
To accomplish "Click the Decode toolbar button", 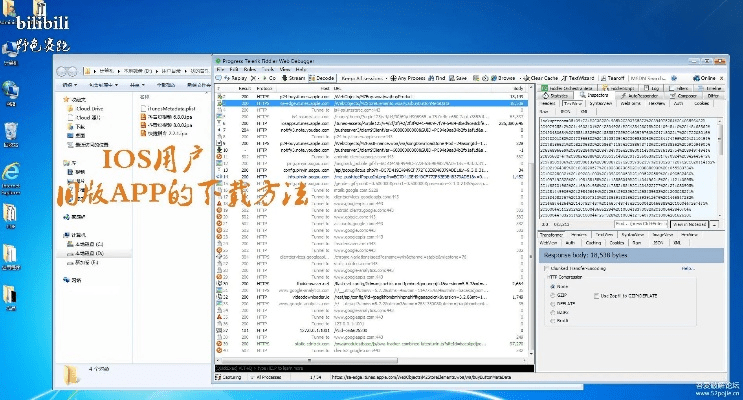I will coord(320,77).
